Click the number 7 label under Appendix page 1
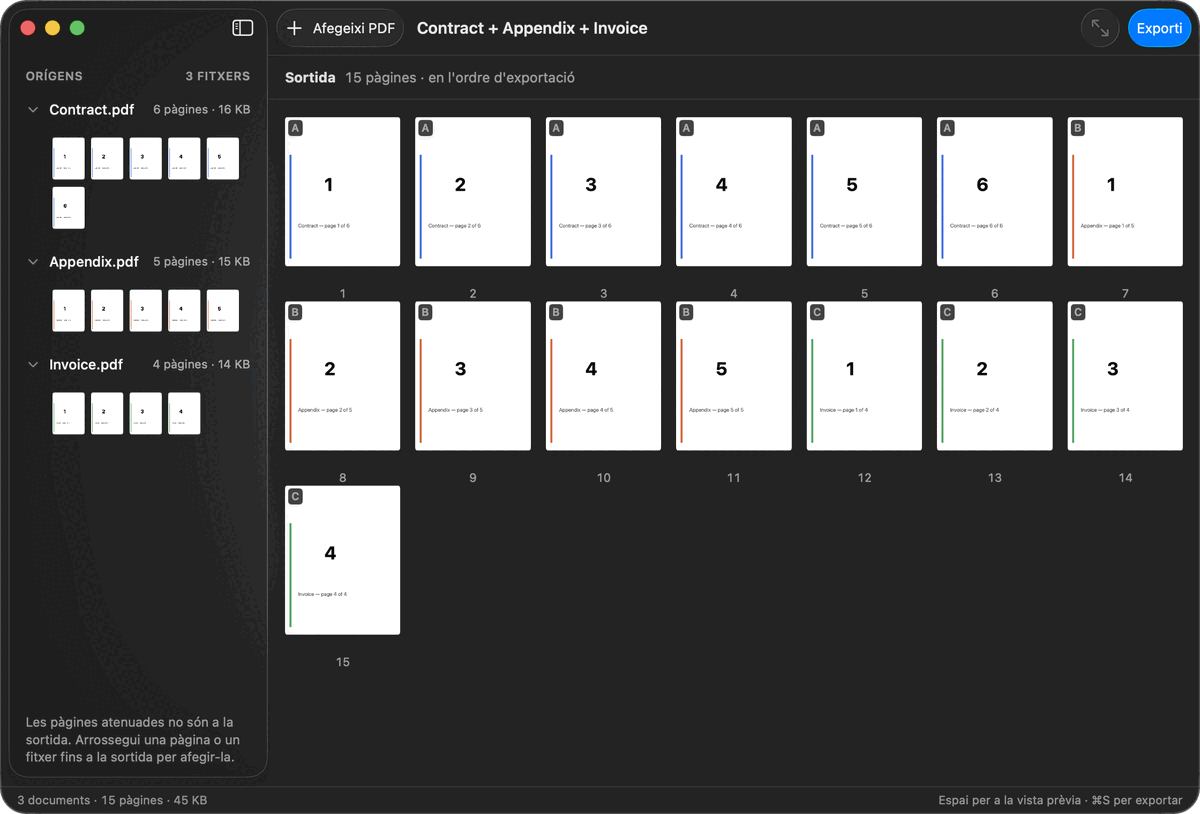1200x814 pixels. pyautogui.click(x=1126, y=294)
